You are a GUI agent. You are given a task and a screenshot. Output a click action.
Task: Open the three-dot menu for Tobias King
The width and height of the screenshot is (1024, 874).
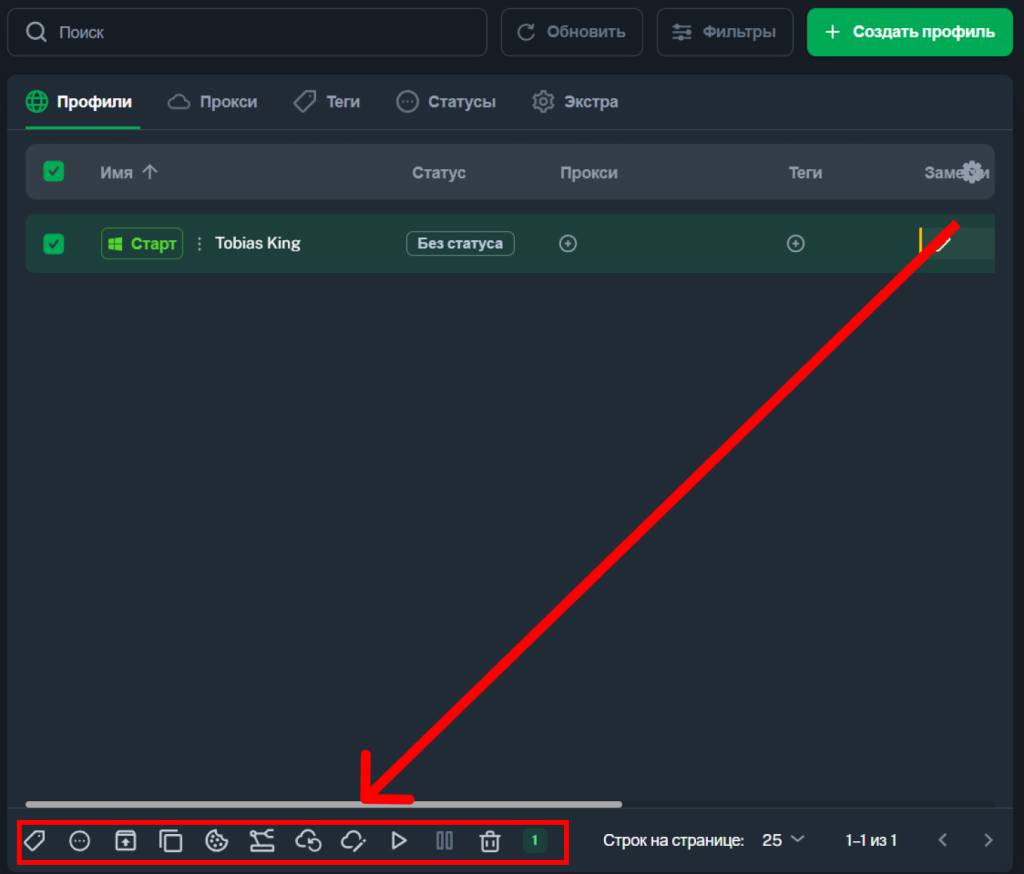click(x=199, y=244)
